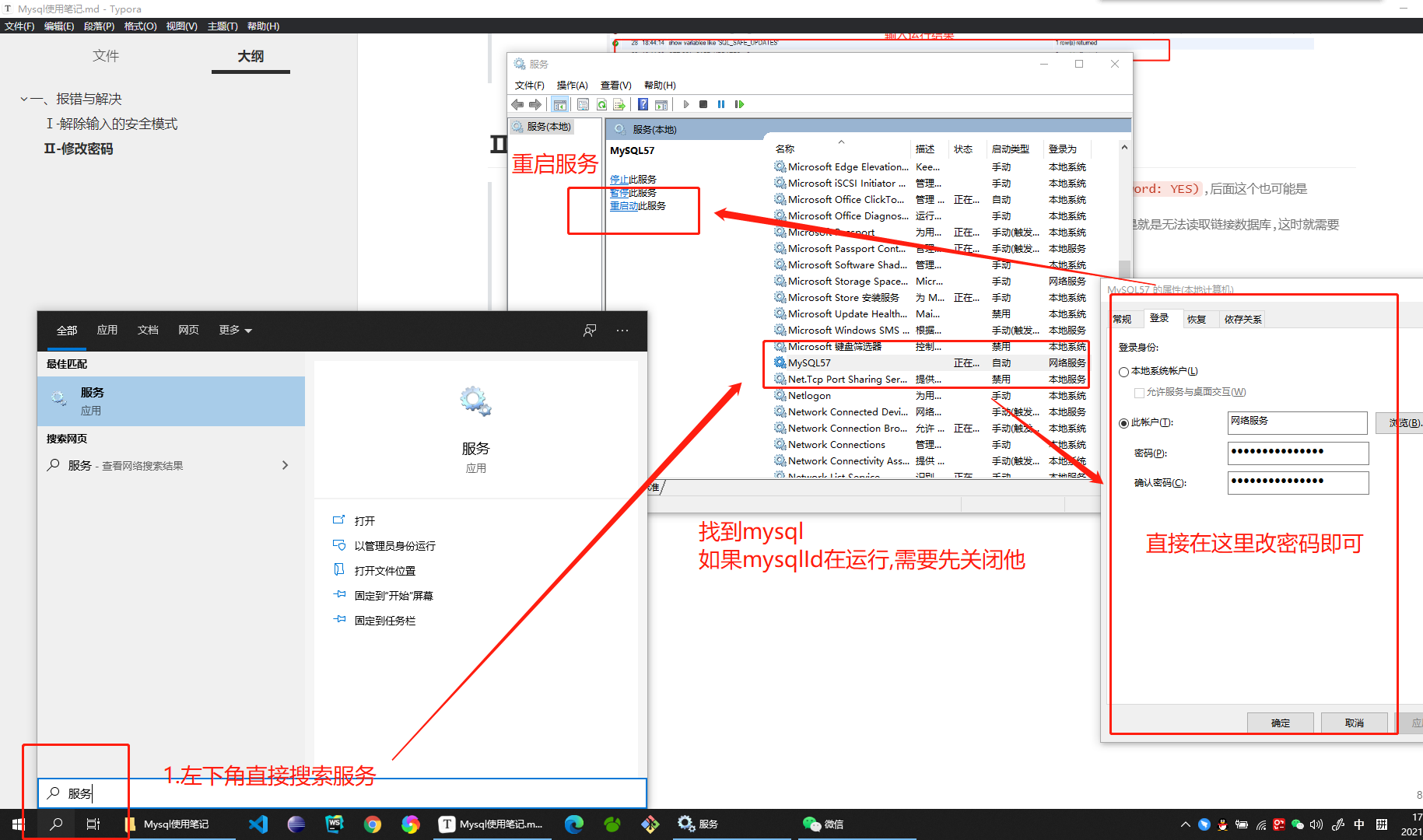Click 固定到任务栏 option
Image resolution: width=1423 pixels, height=840 pixels.
tap(384, 621)
